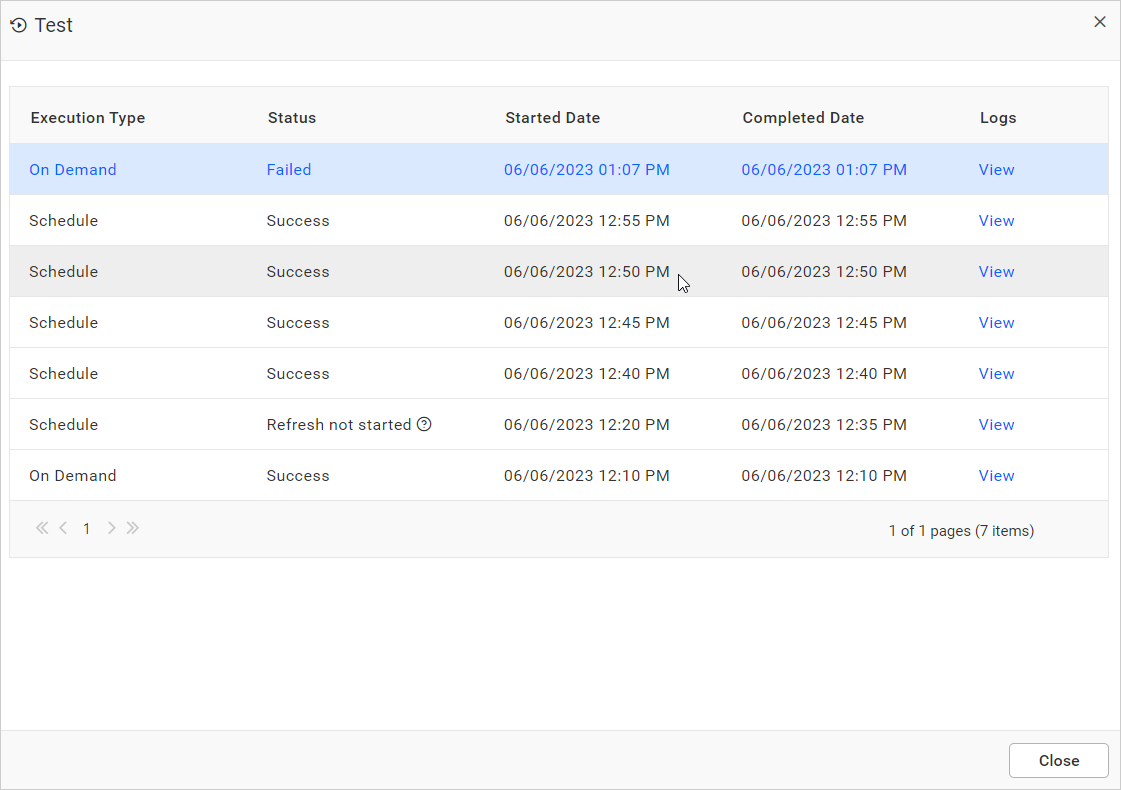Go to first page using double-left arrow

tap(42, 528)
